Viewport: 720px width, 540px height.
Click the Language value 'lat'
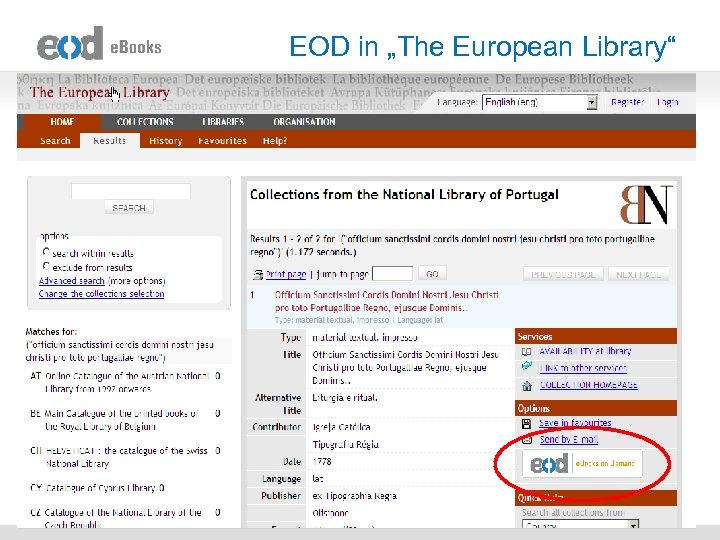(318, 478)
